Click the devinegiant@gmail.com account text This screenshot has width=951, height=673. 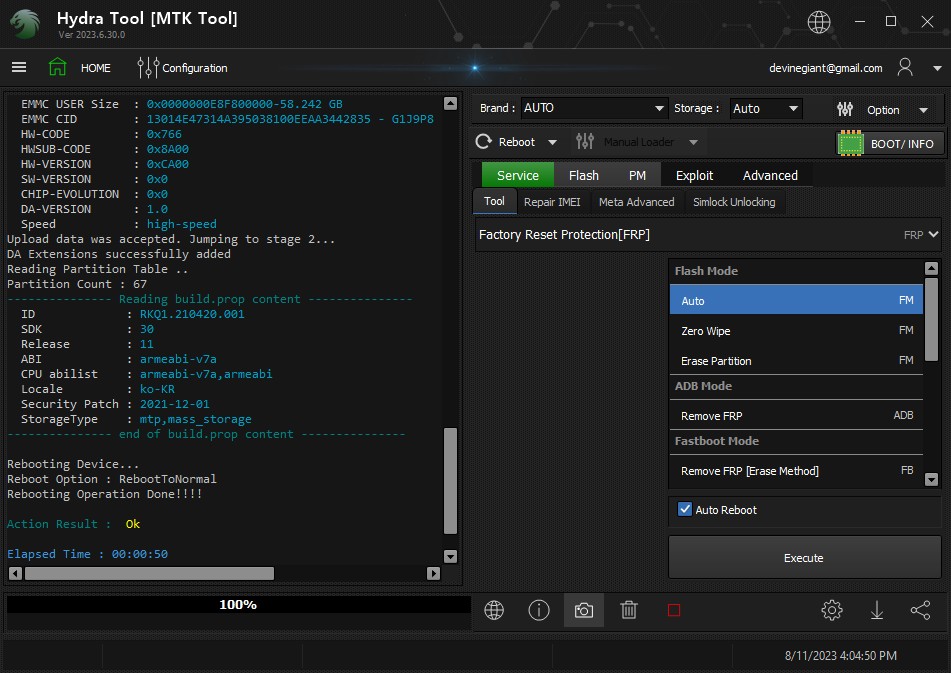pos(825,68)
